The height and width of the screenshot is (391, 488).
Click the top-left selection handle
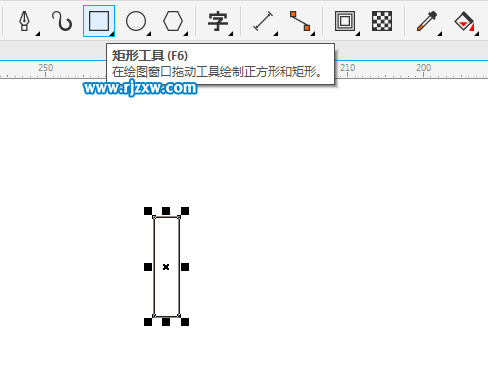coord(148,211)
